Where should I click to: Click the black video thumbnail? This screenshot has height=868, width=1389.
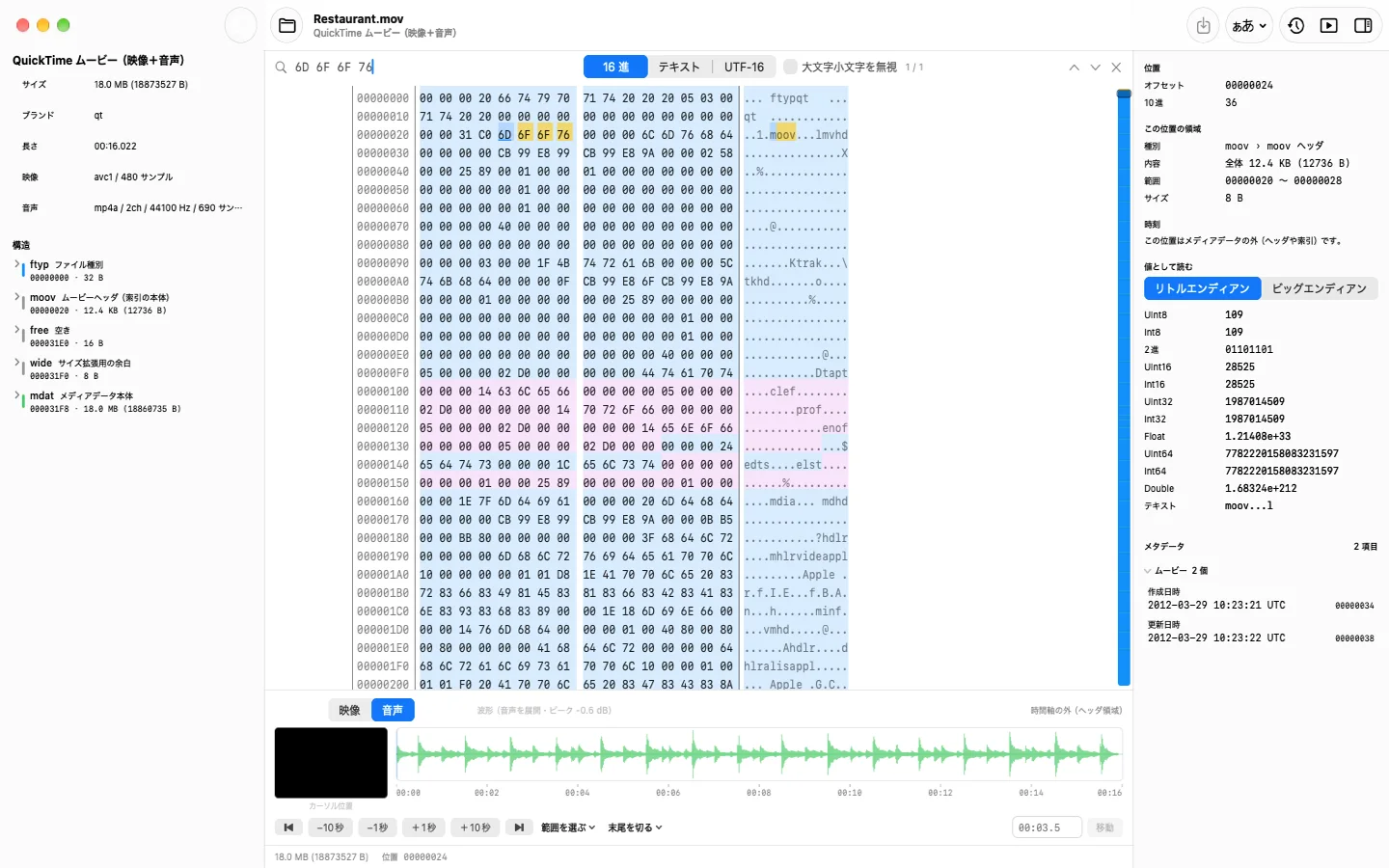[331, 763]
